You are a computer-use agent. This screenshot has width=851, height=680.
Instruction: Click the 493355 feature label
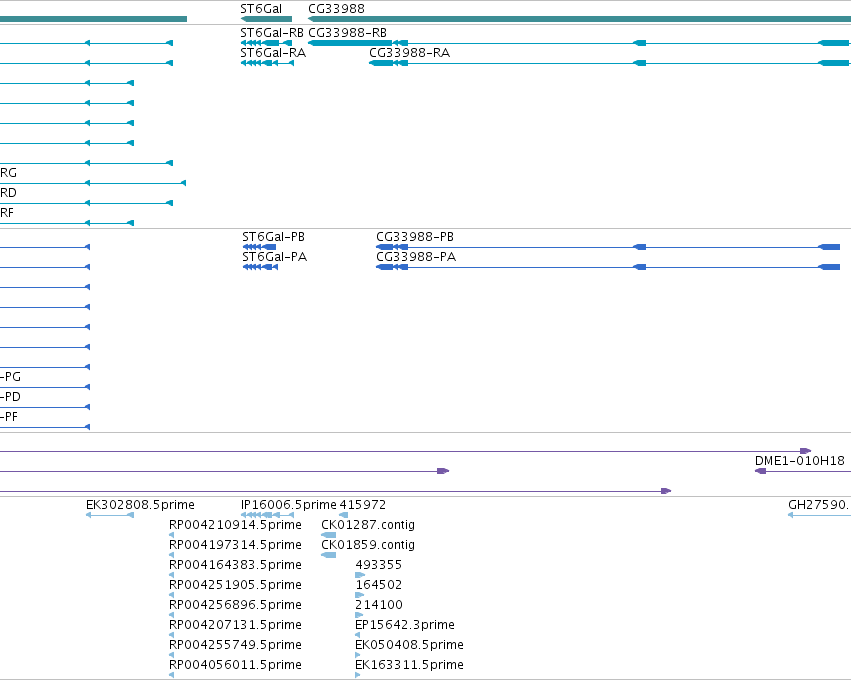[379, 565]
